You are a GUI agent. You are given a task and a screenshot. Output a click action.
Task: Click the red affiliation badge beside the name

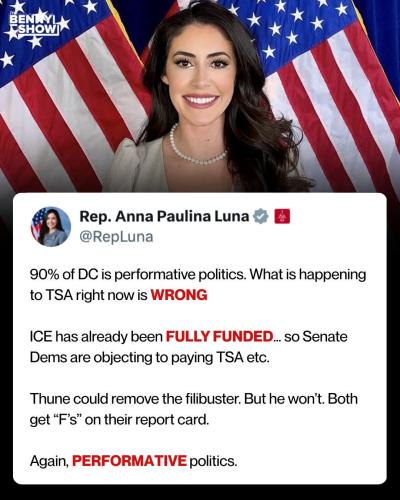pos(282,216)
